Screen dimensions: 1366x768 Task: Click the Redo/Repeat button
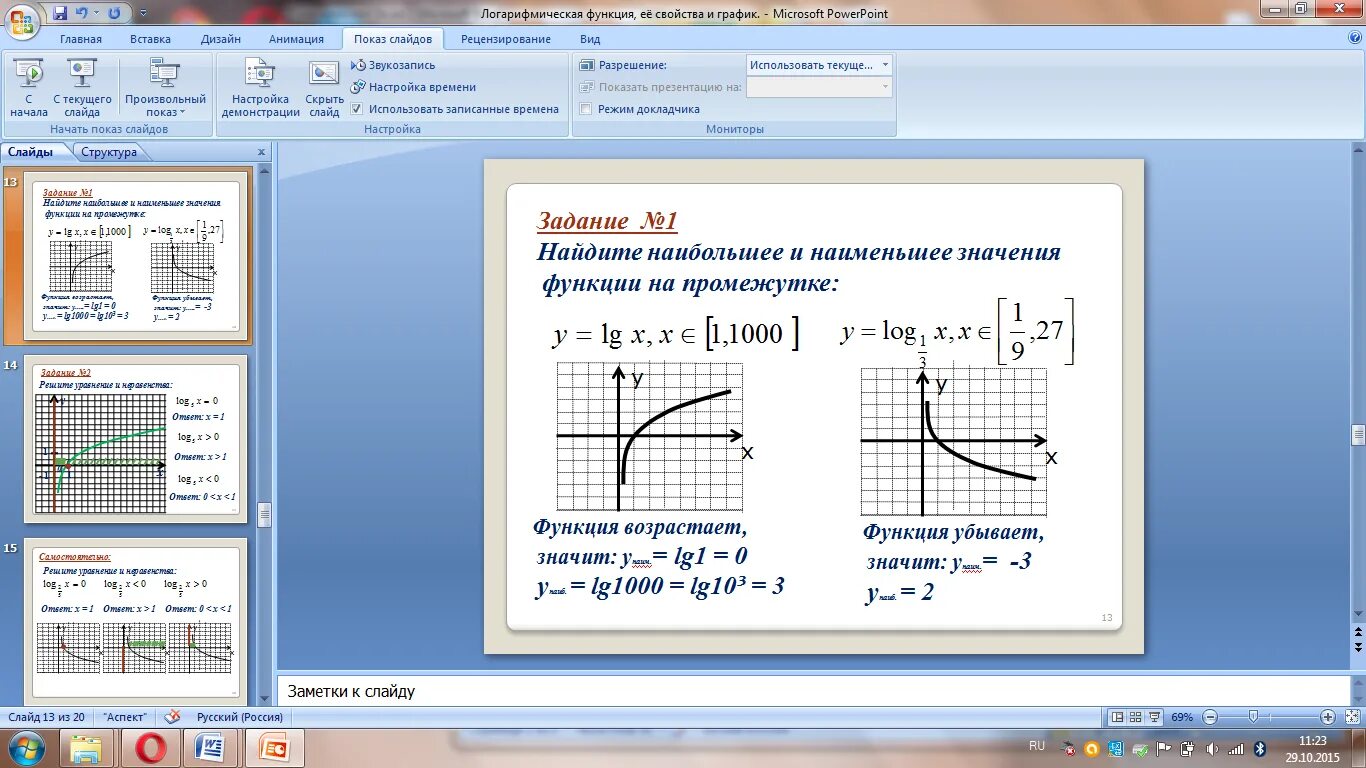pyautogui.click(x=114, y=13)
